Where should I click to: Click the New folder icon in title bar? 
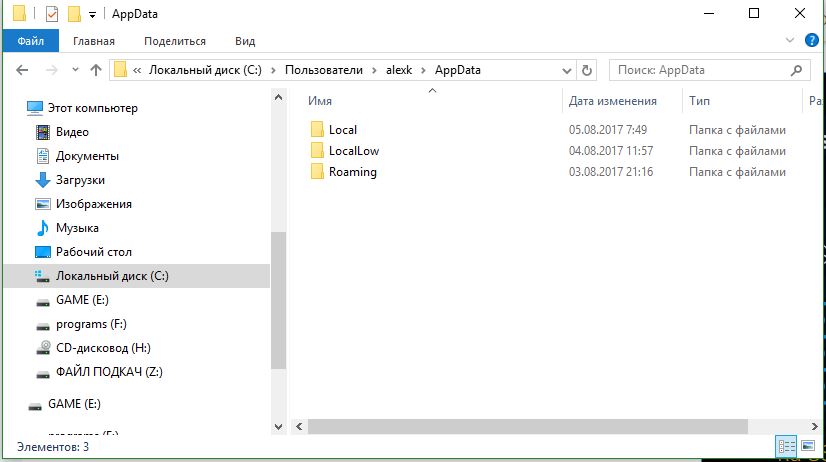tap(74, 14)
